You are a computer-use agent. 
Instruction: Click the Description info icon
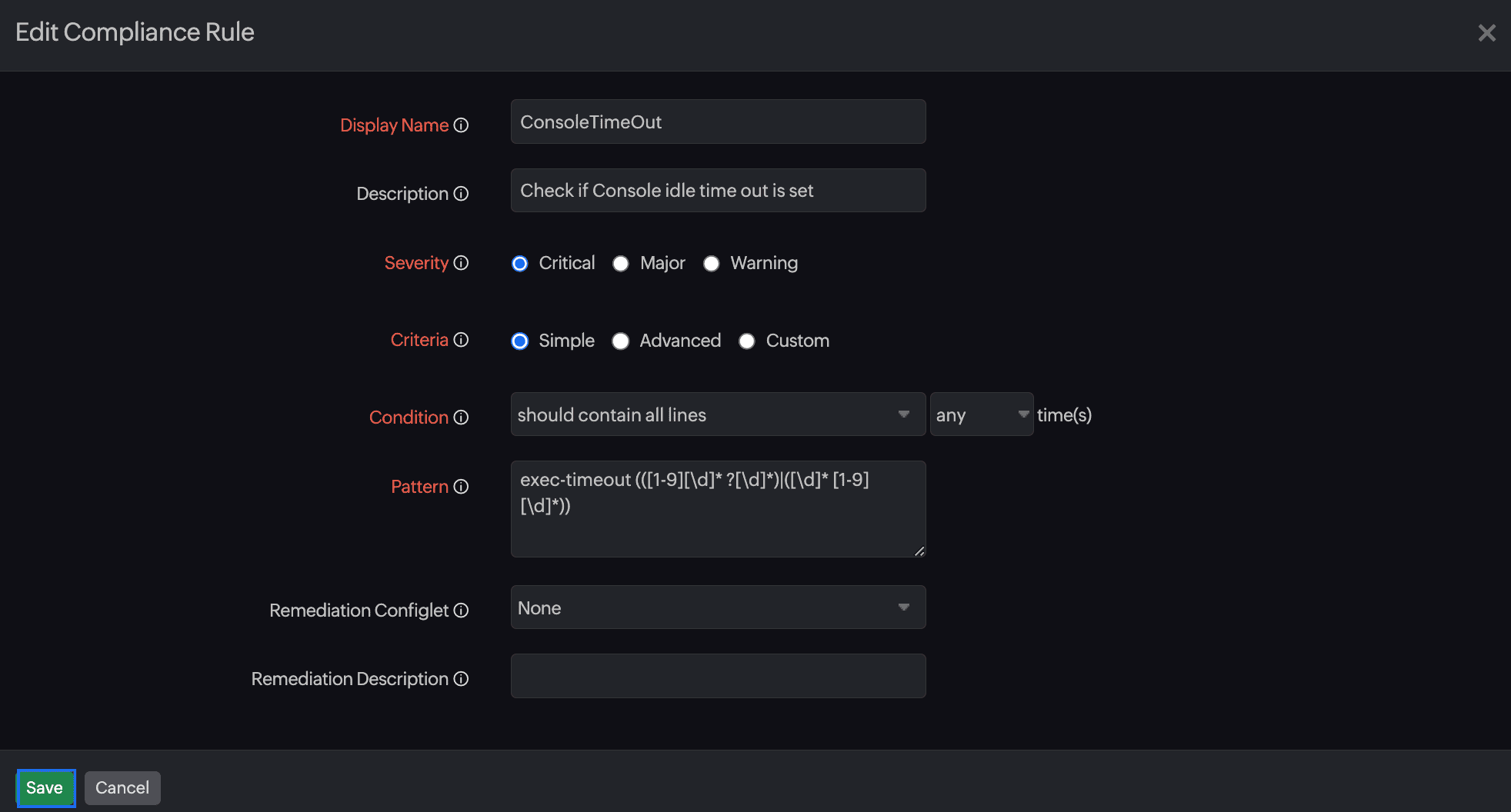(x=461, y=194)
